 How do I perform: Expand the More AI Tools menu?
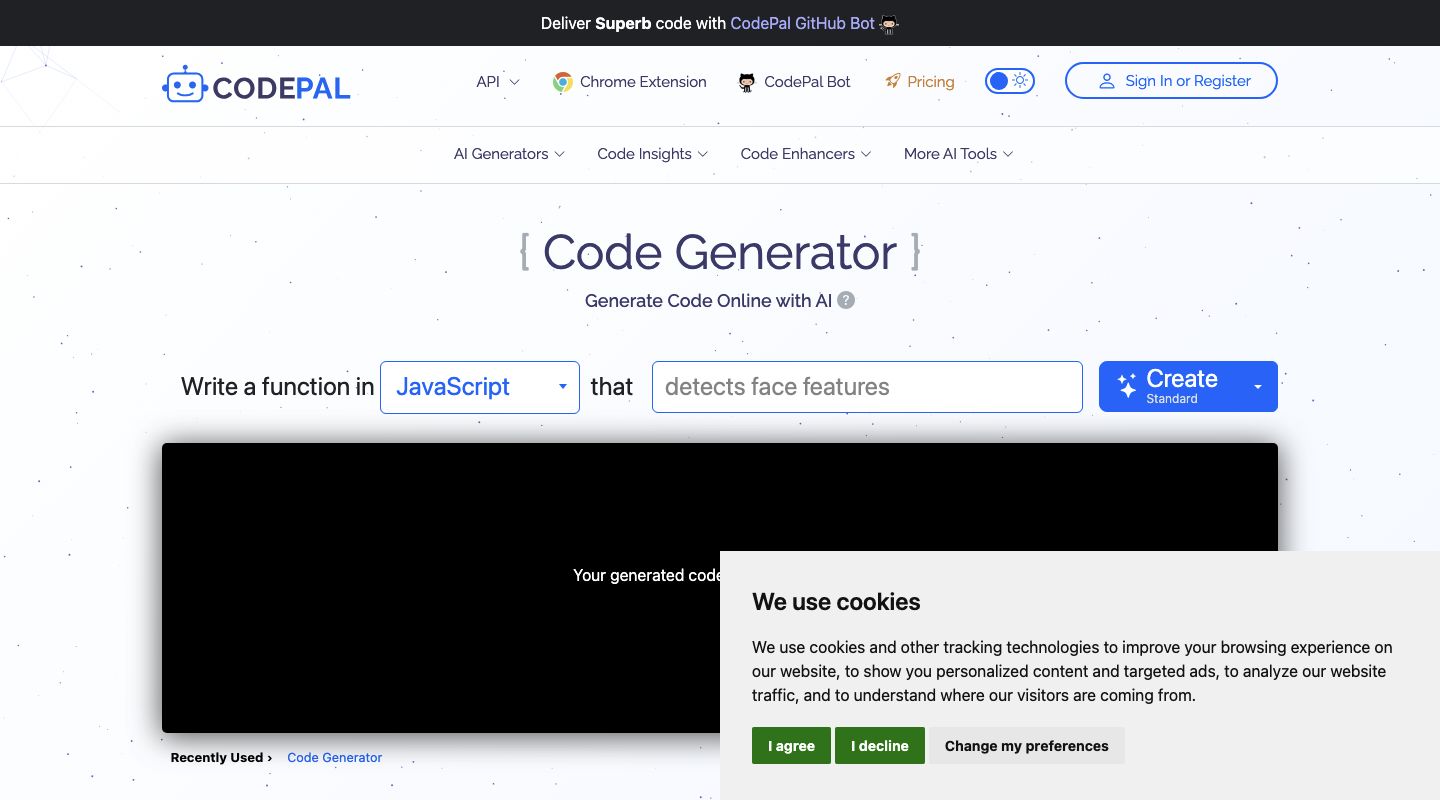coord(958,154)
